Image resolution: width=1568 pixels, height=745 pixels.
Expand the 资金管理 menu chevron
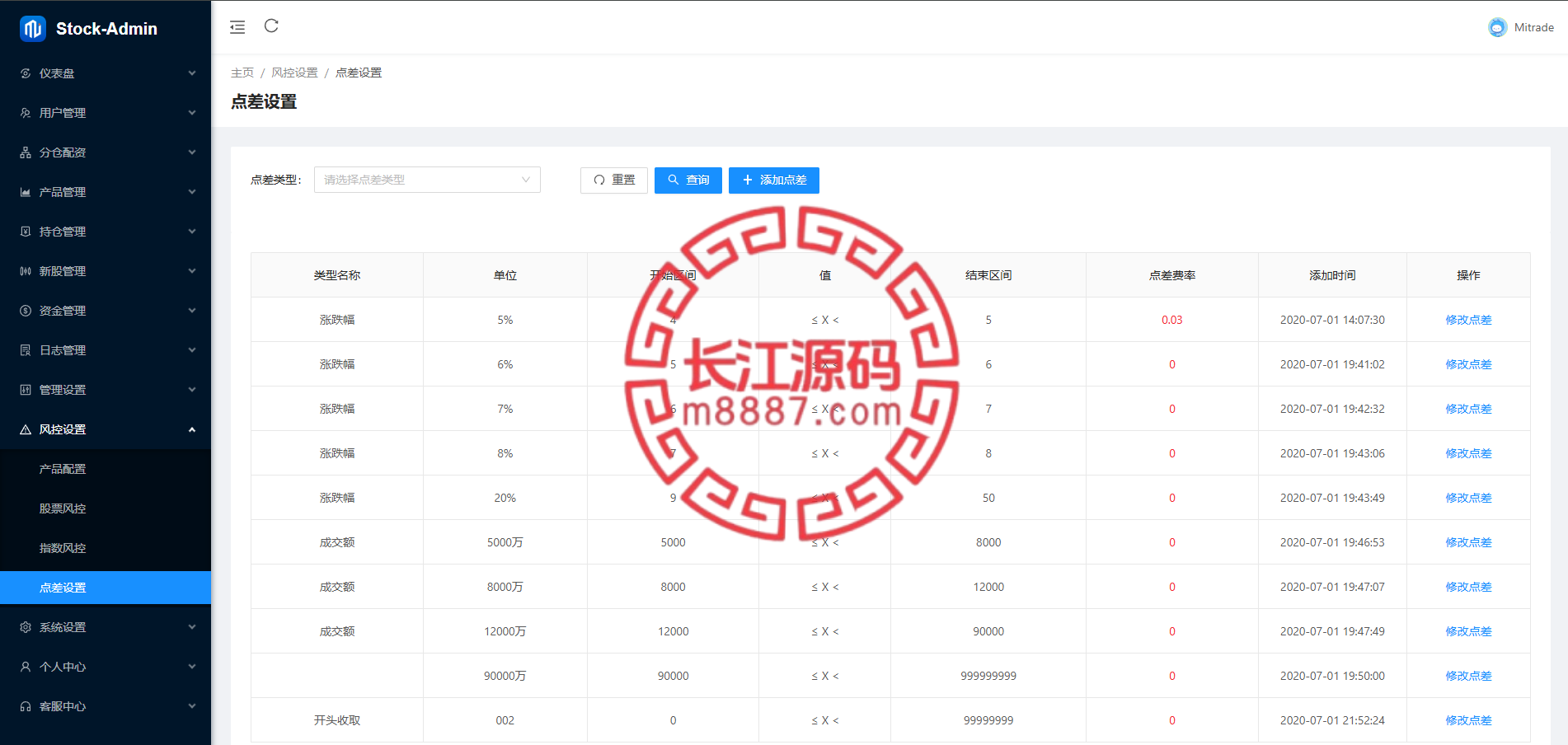point(192,311)
